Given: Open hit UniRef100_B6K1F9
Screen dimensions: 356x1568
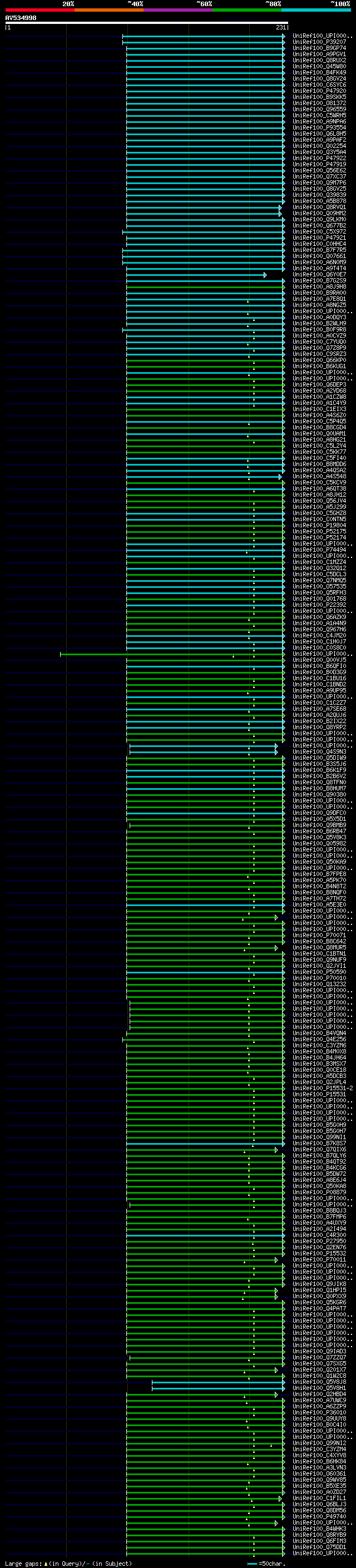Looking at the screenshot, I should pos(319,770).
